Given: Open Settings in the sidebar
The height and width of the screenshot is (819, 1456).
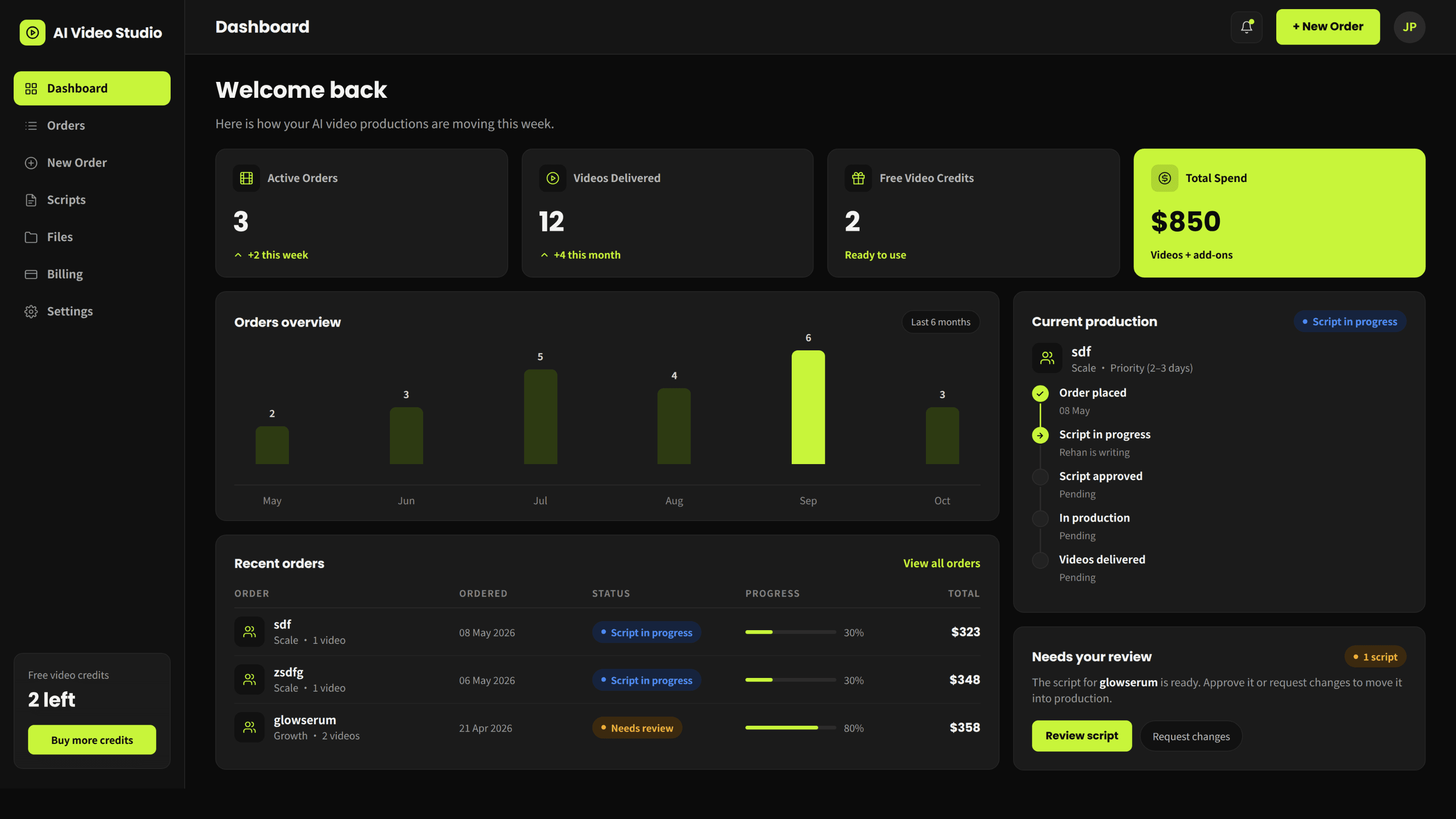Looking at the screenshot, I should [x=92, y=311].
